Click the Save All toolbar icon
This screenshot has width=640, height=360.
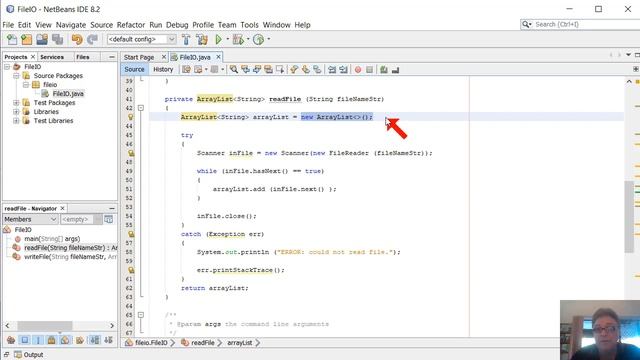[58, 39]
